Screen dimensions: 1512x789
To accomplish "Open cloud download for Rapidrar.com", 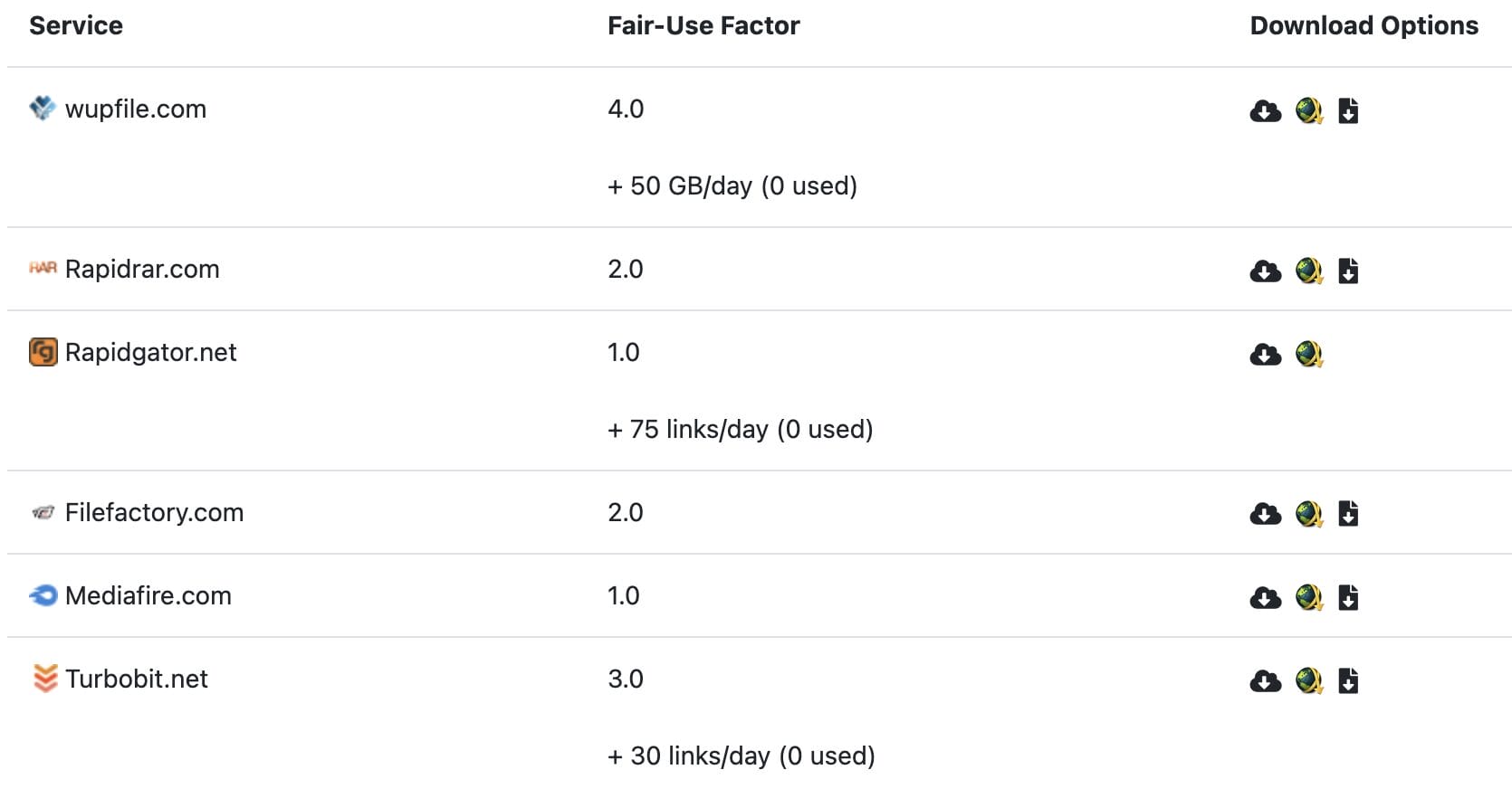I will [1265, 271].
